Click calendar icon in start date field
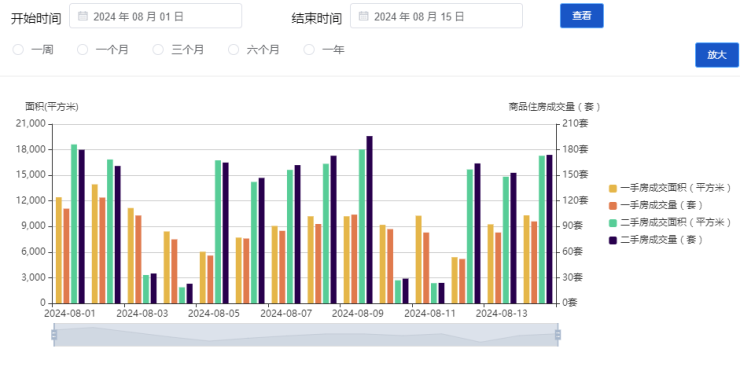The height and width of the screenshot is (367, 740). point(83,16)
